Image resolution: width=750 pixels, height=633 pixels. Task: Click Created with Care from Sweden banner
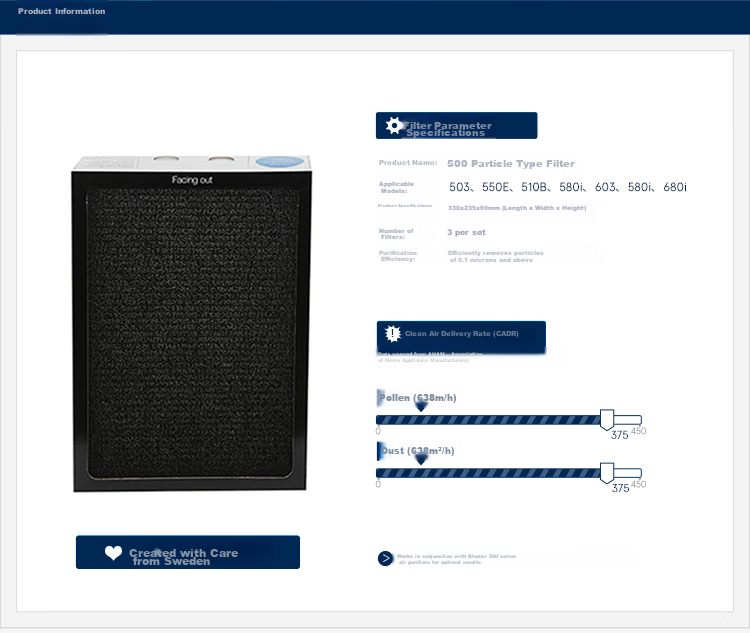188,552
